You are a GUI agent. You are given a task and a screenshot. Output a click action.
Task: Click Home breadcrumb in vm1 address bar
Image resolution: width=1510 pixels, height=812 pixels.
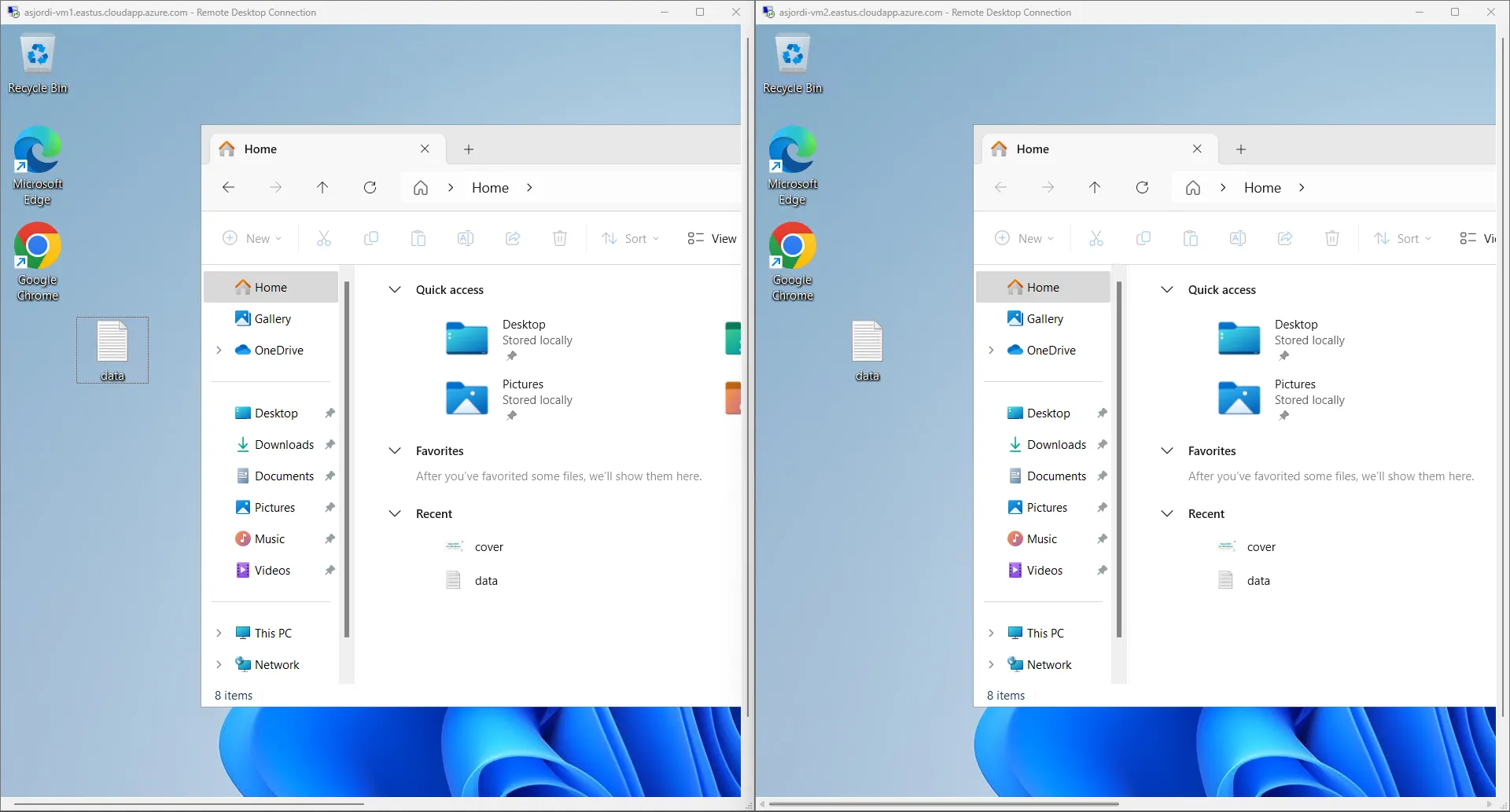[x=490, y=187]
